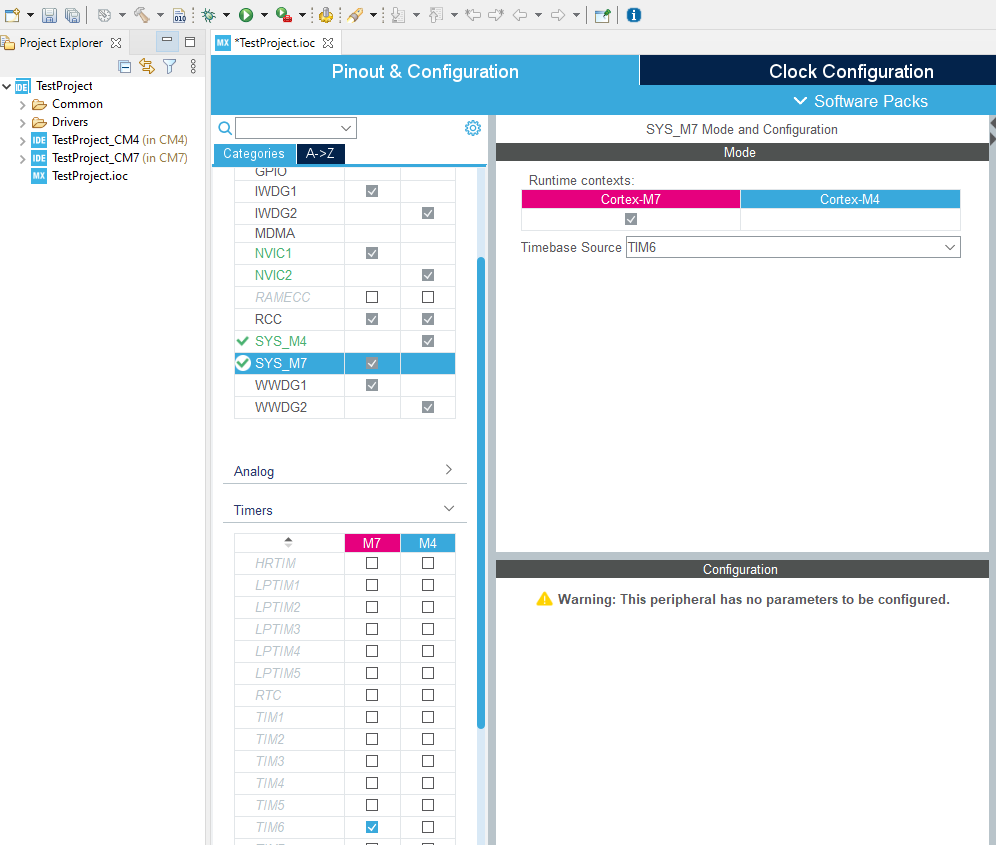Select NVIC1 in the peripheral list
Image resolution: width=996 pixels, height=845 pixels.
[x=273, y=254]
